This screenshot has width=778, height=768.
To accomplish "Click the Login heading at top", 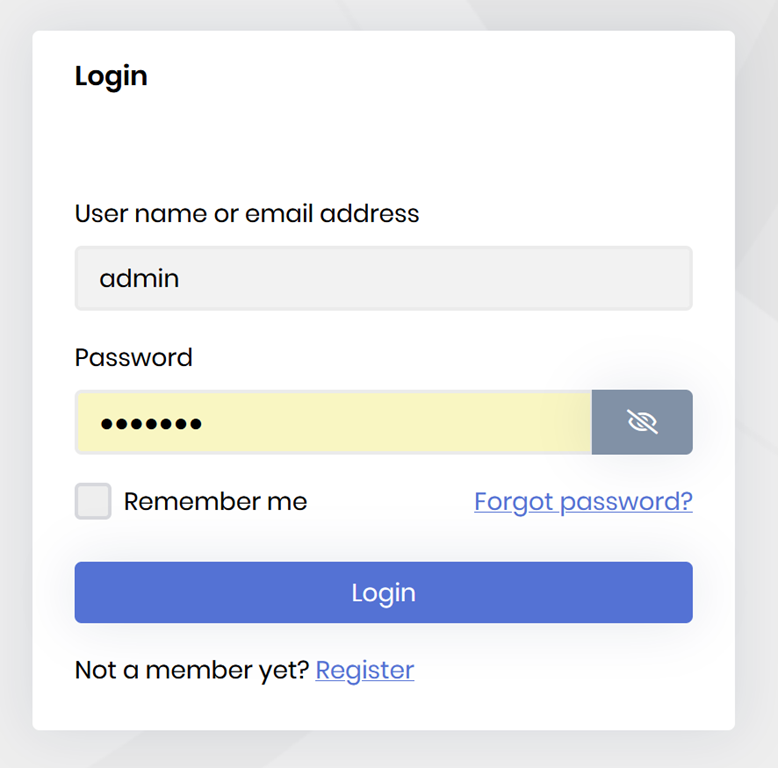I will (x=111, y=76).
